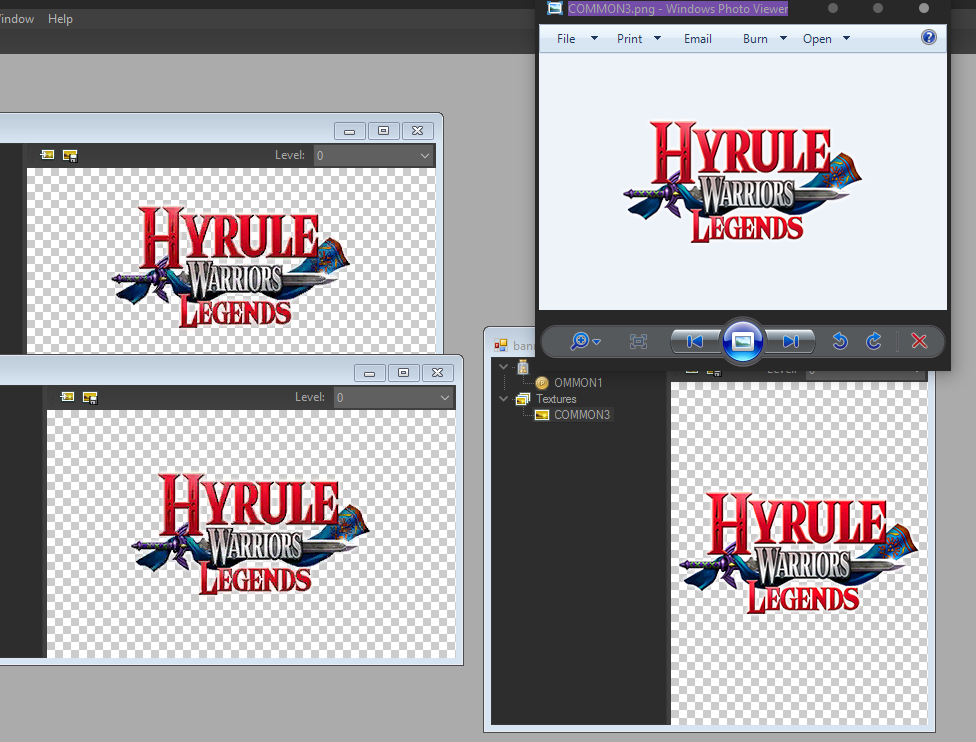Open the File menu in Photo Viewer

click(565, 38)
